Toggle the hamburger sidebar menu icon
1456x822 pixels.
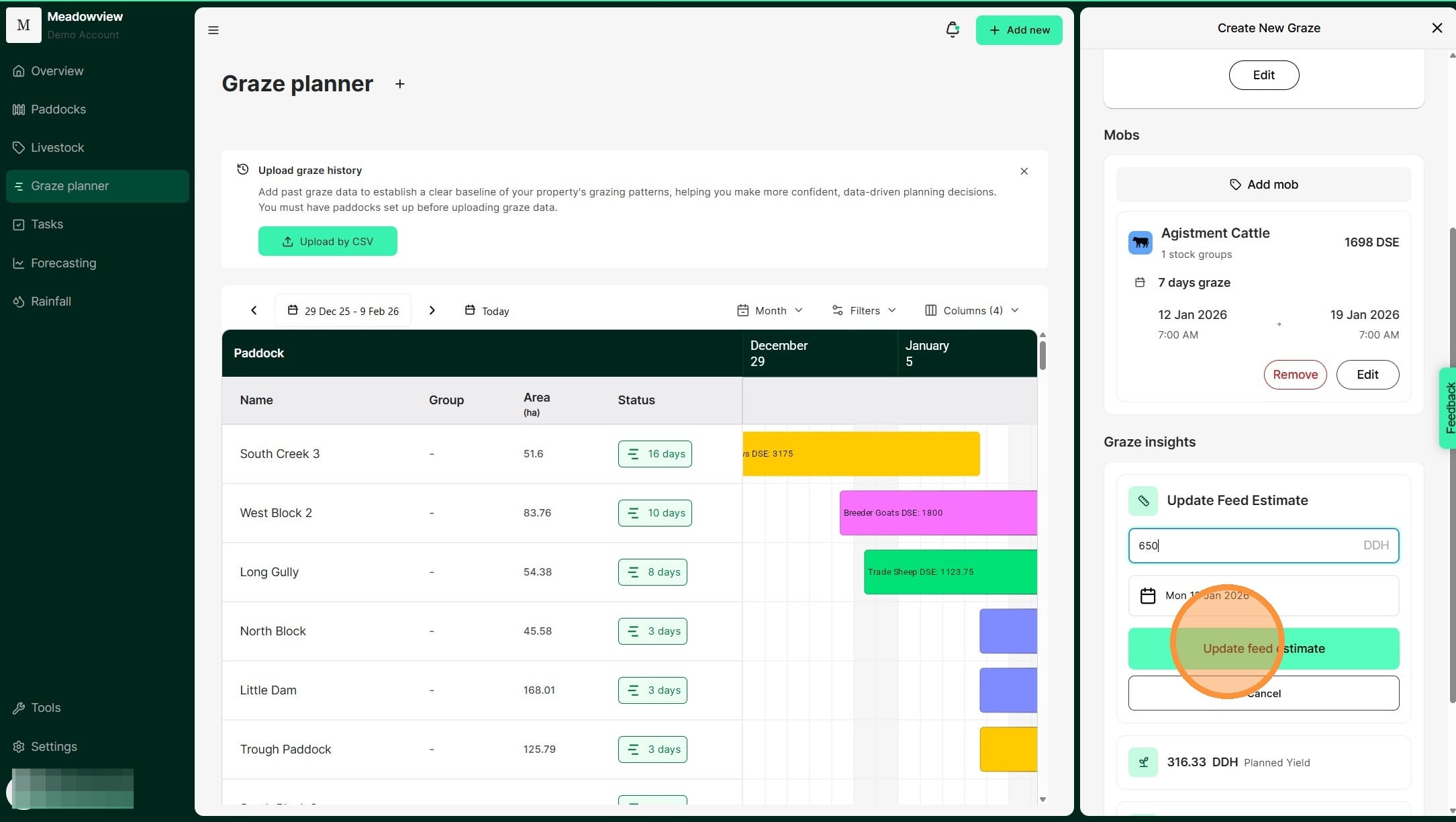coord(213,30)
